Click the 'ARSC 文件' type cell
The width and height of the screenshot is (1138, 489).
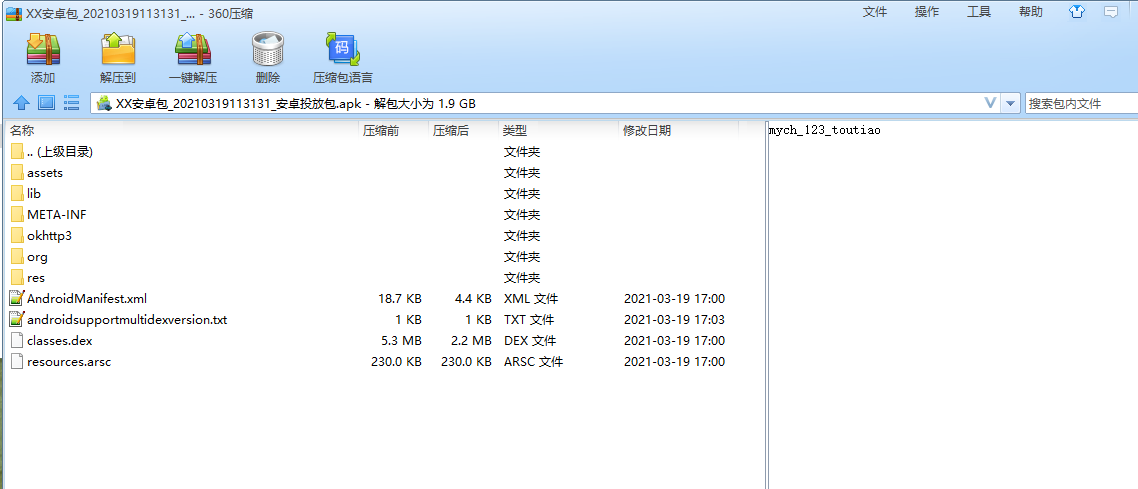pos(533,362)
